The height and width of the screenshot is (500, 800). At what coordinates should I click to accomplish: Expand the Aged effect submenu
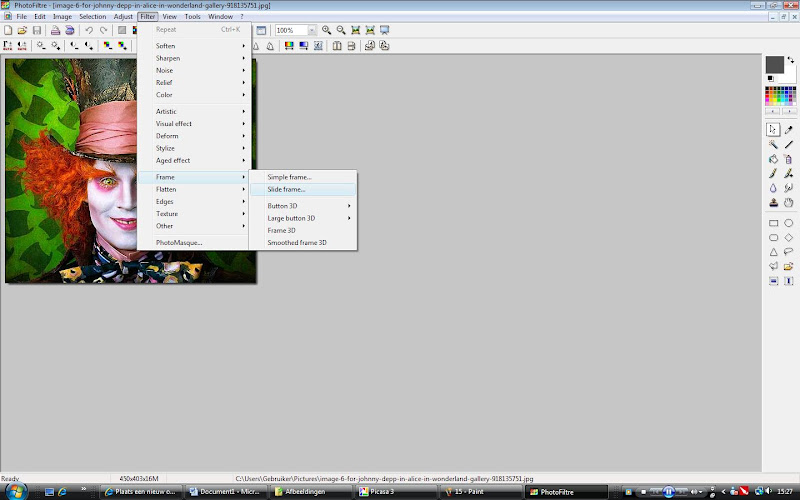coord(194,160)
